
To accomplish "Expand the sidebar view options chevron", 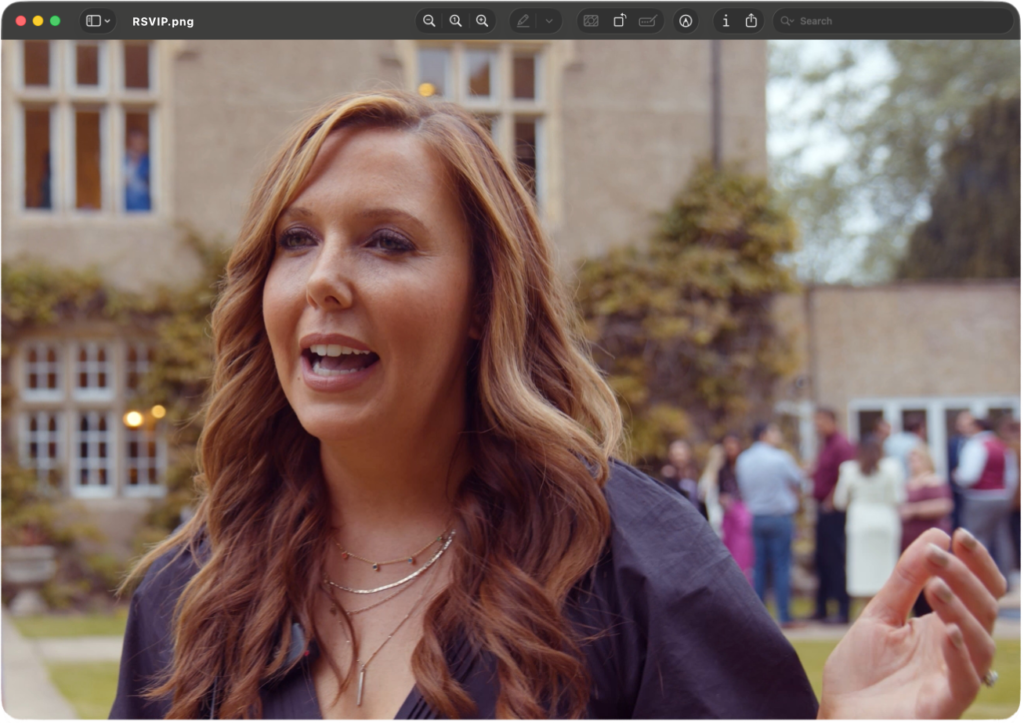I will [107, 21].
